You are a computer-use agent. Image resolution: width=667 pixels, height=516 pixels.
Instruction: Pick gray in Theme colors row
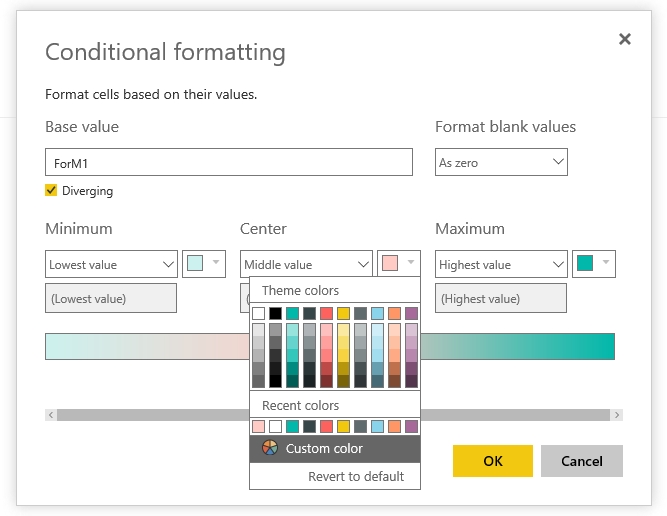[360, 314]
